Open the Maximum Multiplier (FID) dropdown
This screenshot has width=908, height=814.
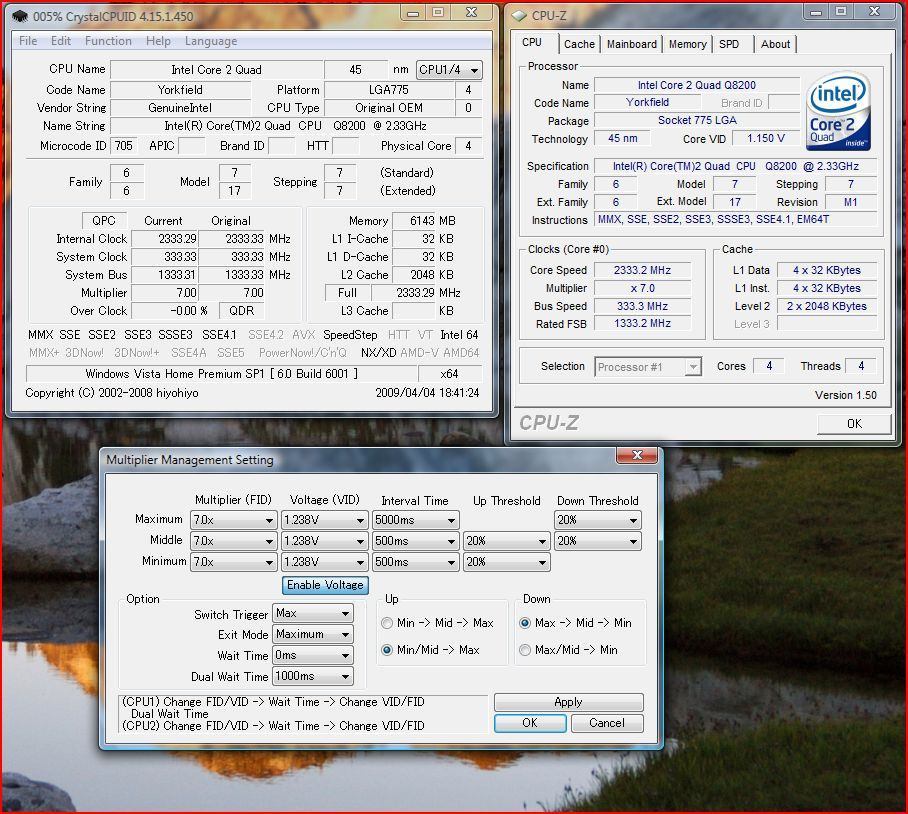[233, 520]
